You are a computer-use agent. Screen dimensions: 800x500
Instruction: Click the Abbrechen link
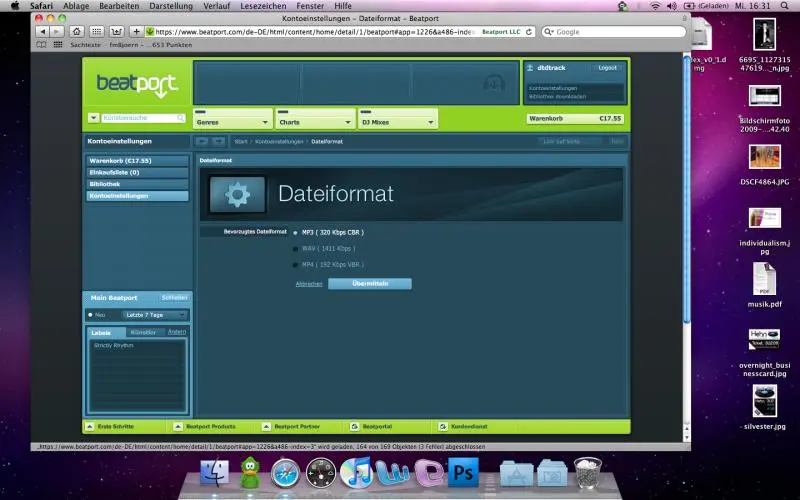tap(309, 284)
